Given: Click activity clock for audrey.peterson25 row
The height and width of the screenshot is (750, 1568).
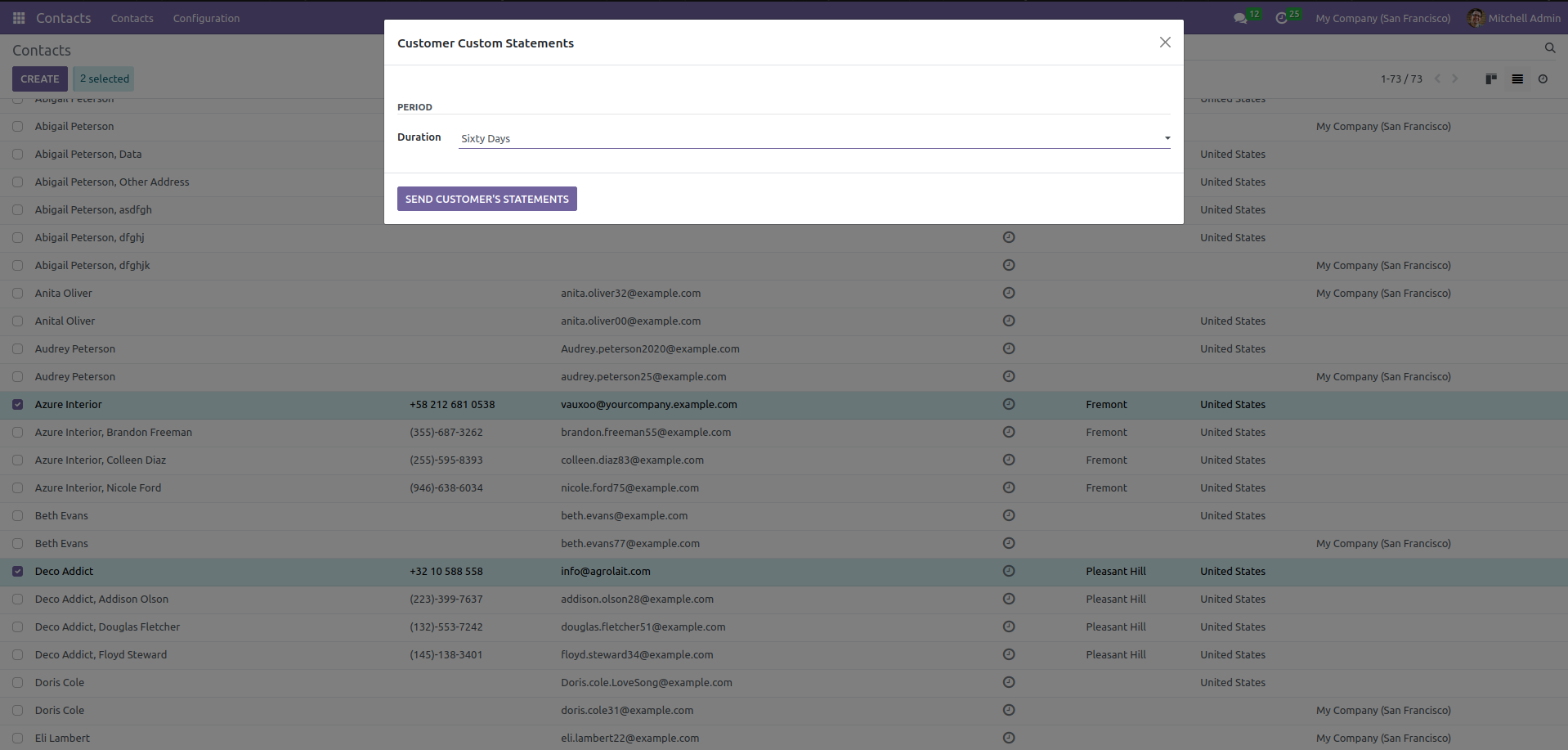Looking at the screenshot, I should 1009,376.
